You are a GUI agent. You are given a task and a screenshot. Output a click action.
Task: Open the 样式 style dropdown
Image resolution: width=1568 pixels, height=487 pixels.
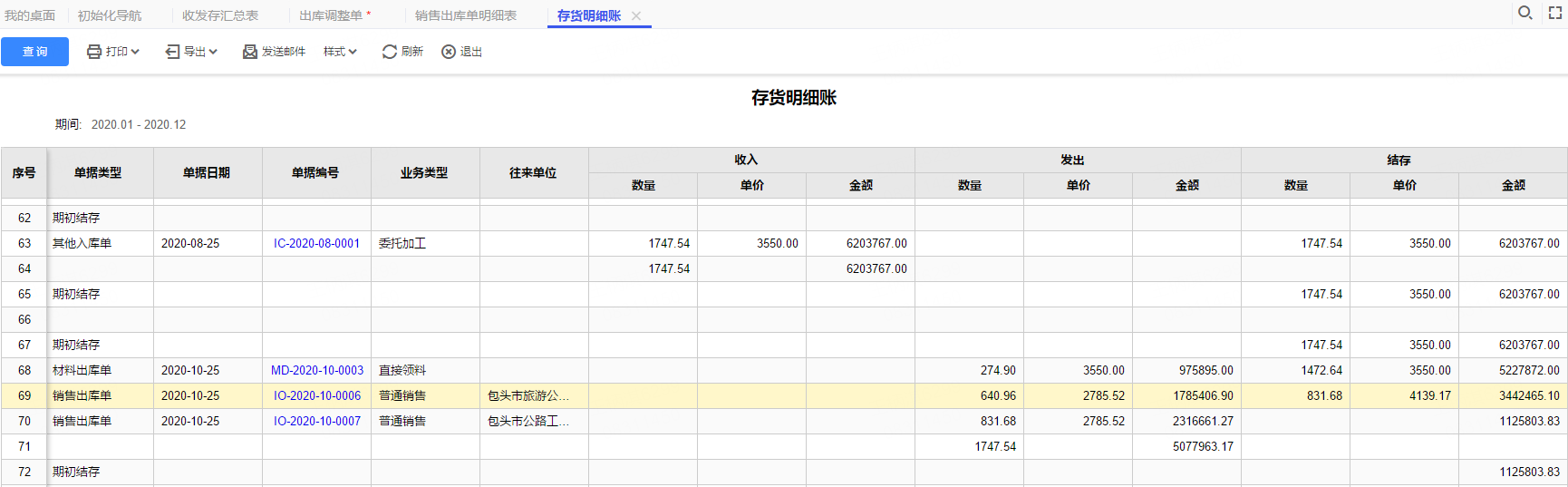point(340,52)
